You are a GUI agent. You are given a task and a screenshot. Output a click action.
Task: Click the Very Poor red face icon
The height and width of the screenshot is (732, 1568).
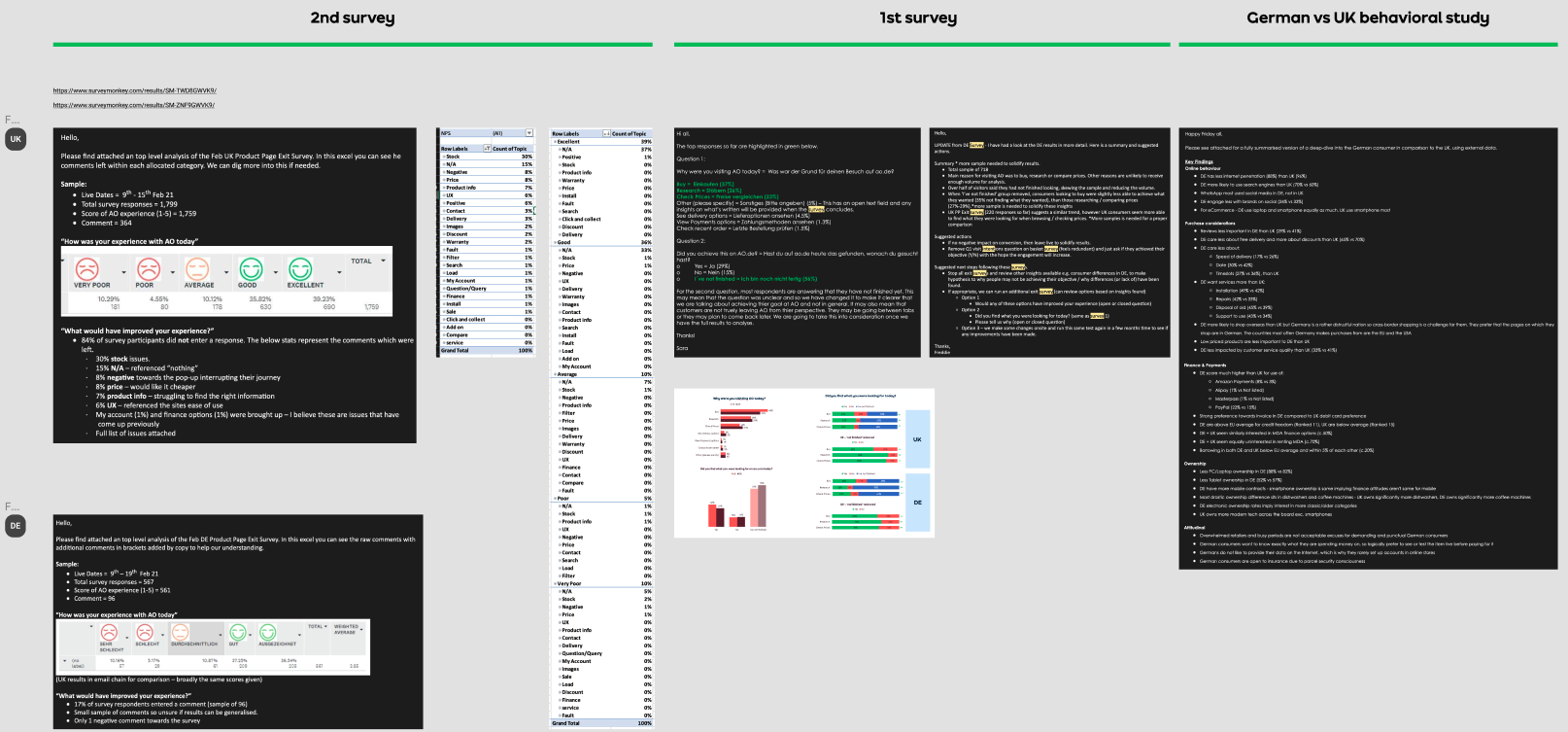click(87, 268)
